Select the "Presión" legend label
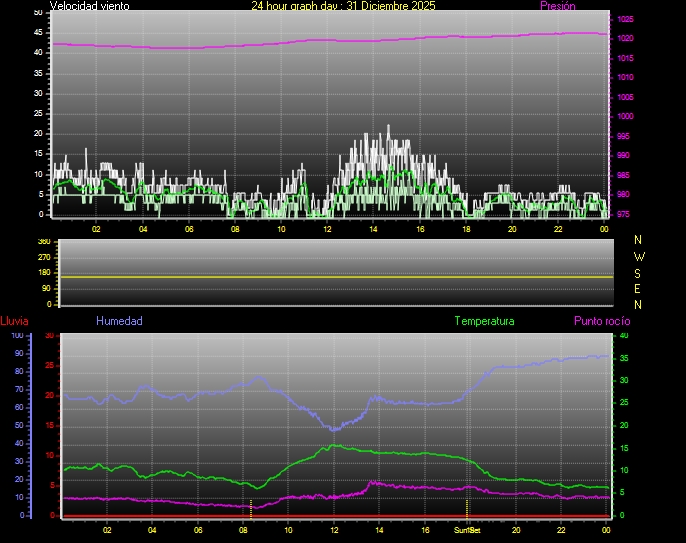 point(557,6)
